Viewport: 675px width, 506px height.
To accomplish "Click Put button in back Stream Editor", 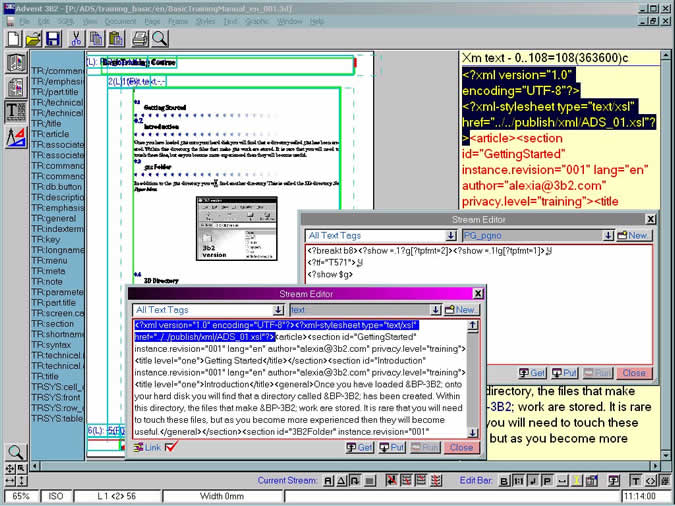I will point(564,373).
